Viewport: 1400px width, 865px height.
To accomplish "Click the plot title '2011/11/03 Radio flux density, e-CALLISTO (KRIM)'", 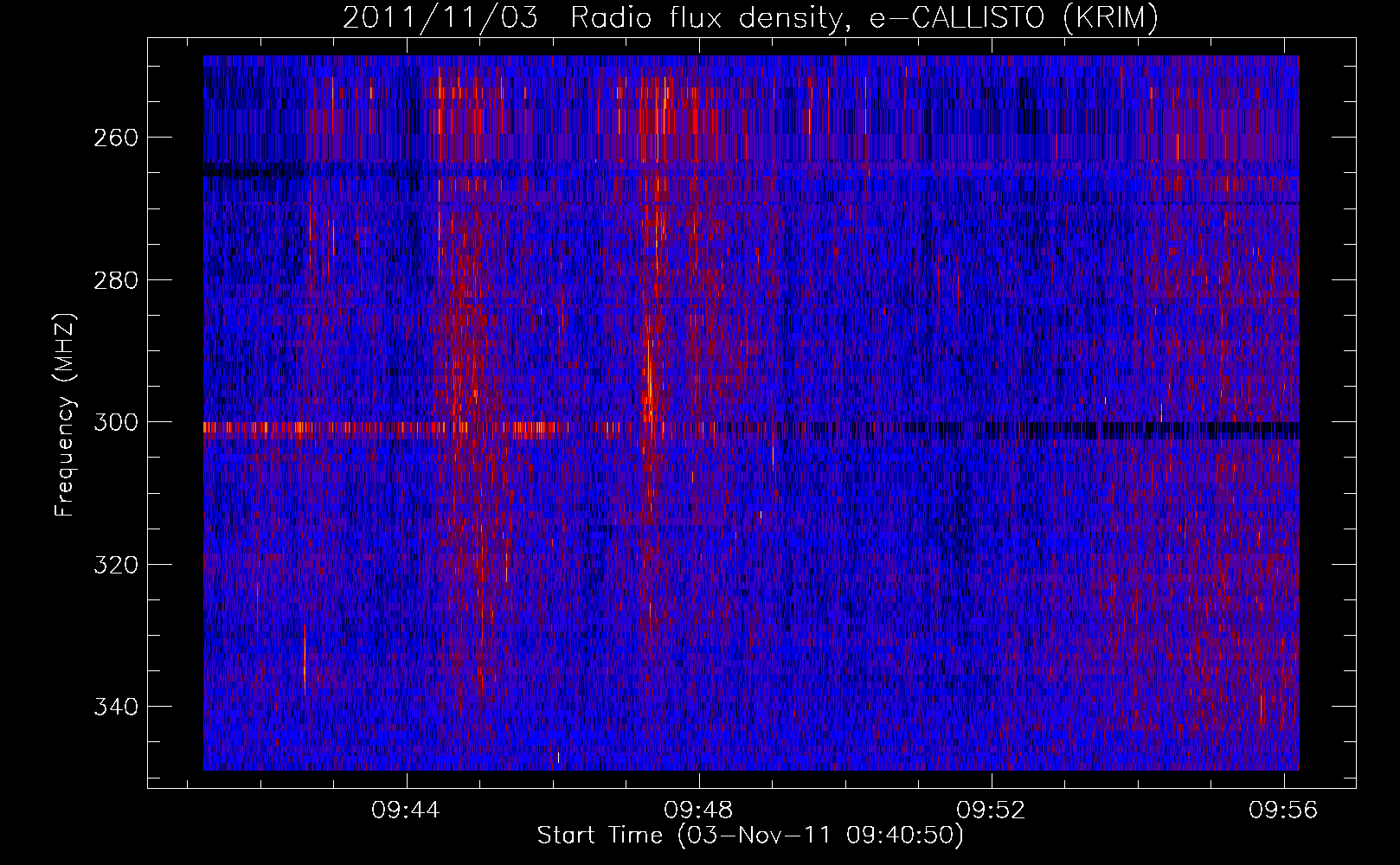I will pyautogui.click(x=750, y=17).
